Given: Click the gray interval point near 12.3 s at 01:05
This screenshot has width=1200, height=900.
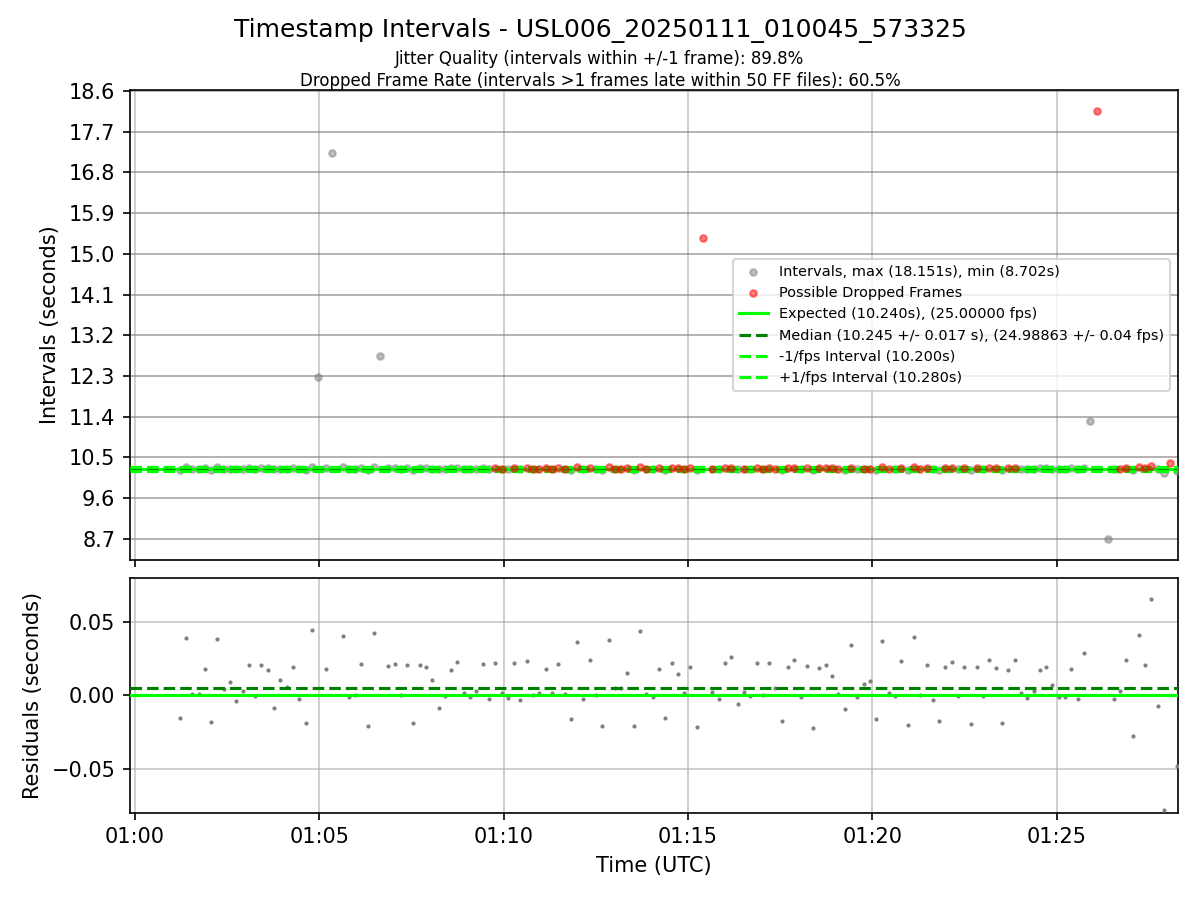Looking at the screenshot, I should [318, 377].
